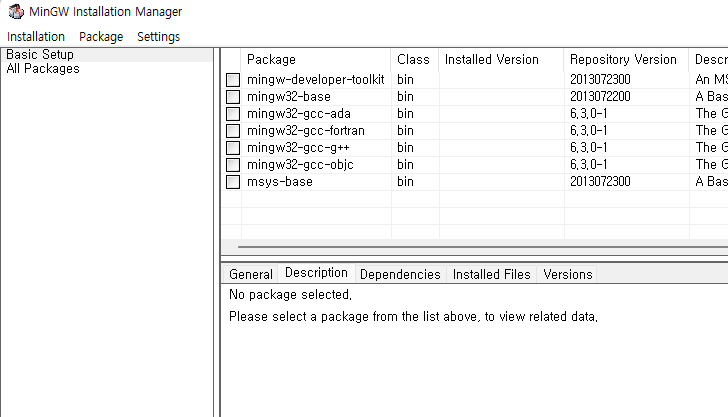Sort by the Class column header
The height and width of the screenshot is (417, 728).
pos(415,59)
